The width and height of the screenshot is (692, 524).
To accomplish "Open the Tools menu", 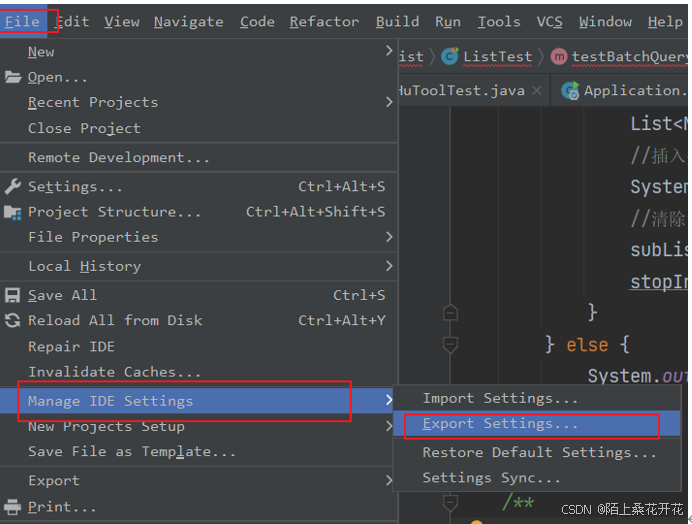I will 499,21.
